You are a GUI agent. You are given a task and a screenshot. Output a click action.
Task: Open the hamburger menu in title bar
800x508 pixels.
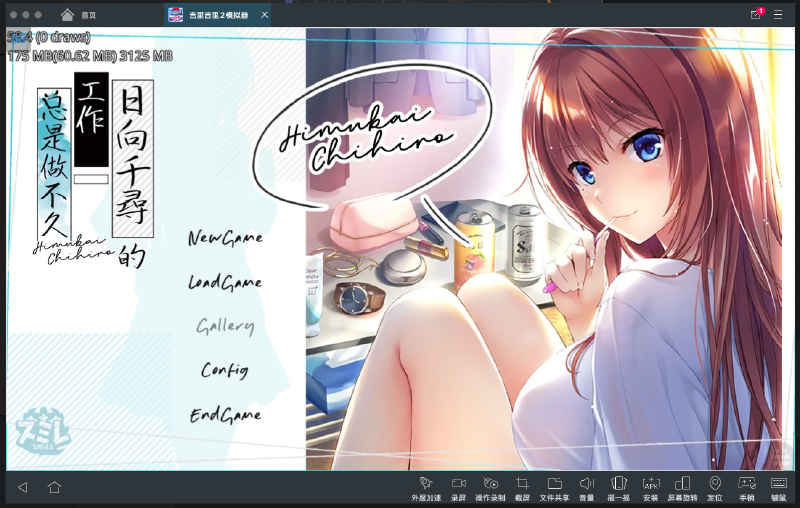[778, 15]
